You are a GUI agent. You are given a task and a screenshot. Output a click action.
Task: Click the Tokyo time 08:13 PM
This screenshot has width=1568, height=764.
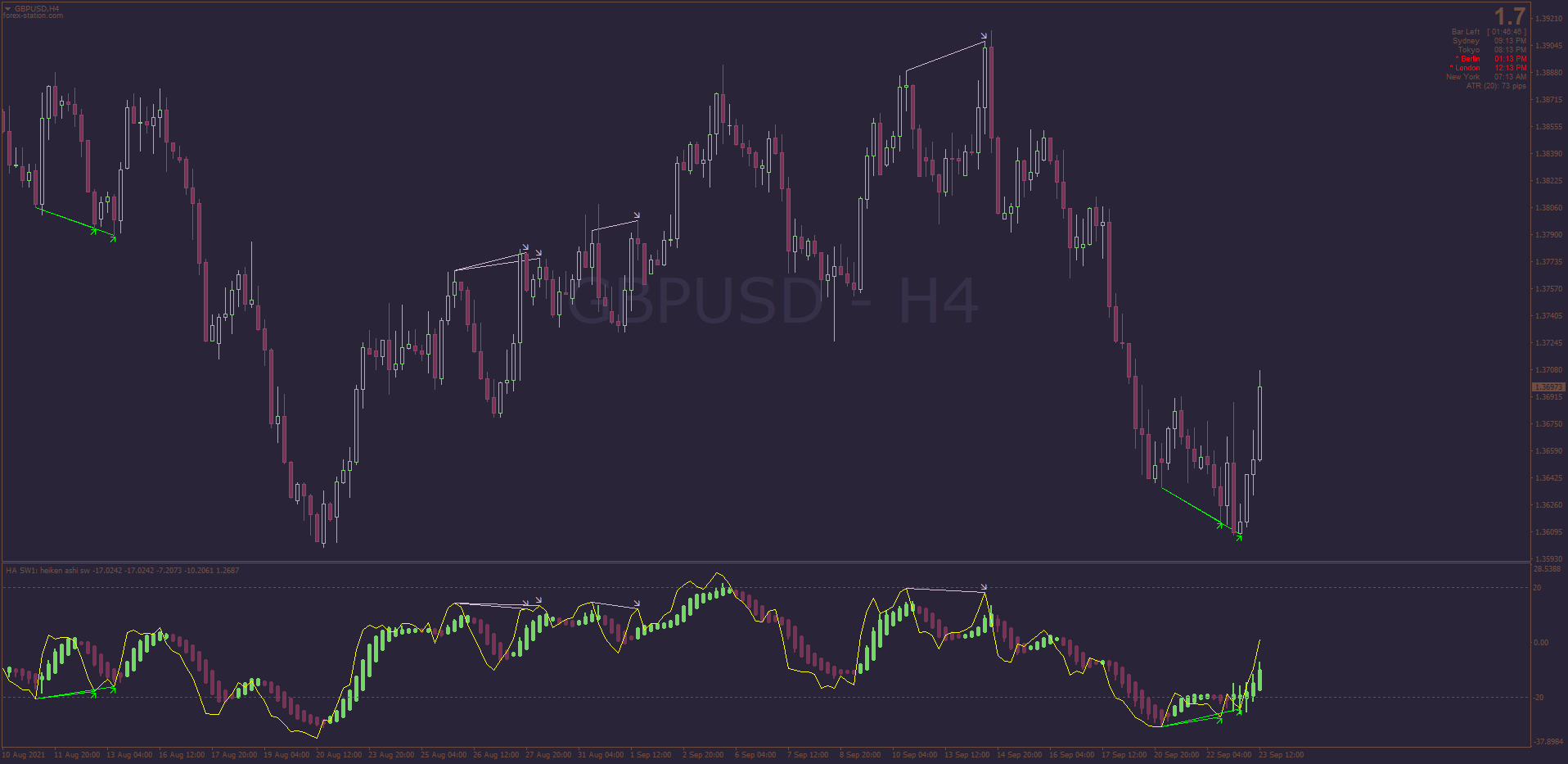click(x=1510, y=50)
